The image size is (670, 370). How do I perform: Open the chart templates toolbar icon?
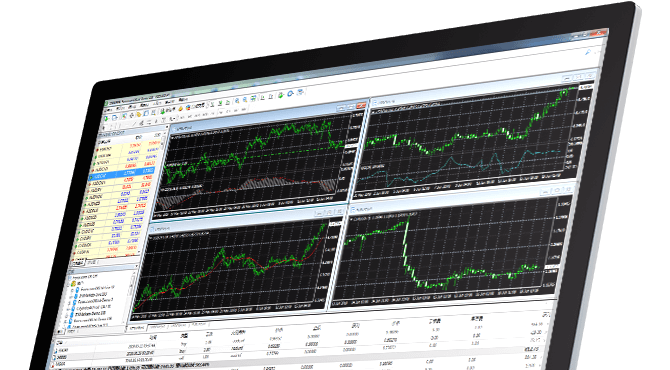pos(300,92)
